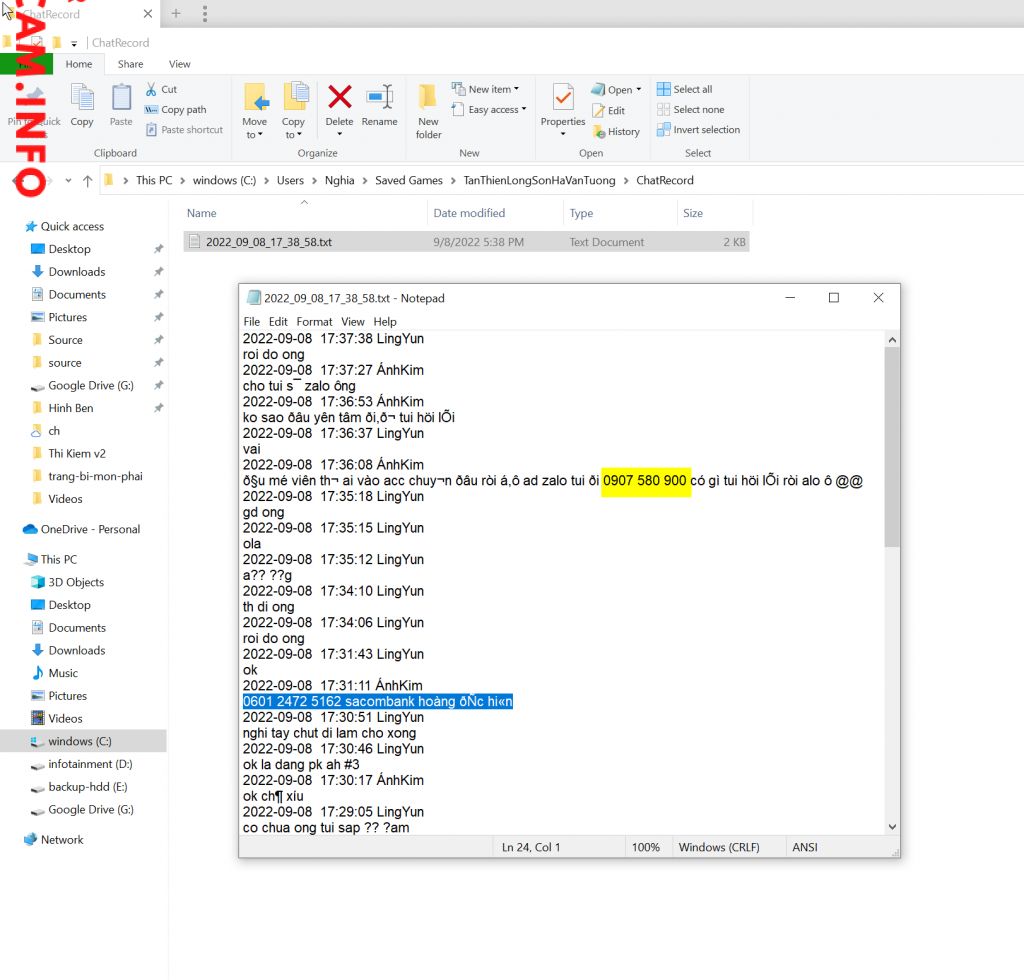Click Select all in the ribbon

point(685,89)
